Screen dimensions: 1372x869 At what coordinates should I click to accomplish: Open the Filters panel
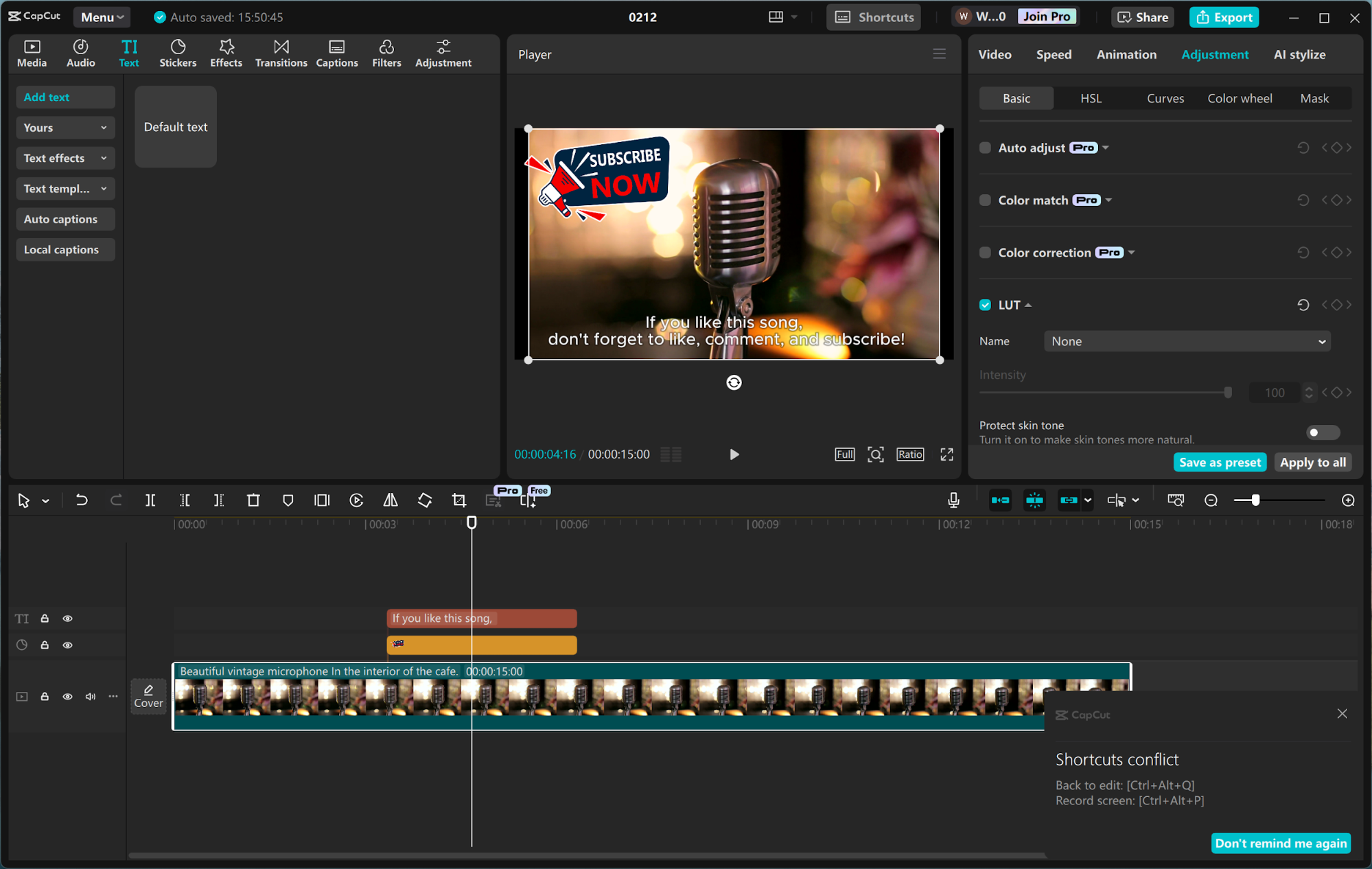click(x=386, y=53)
